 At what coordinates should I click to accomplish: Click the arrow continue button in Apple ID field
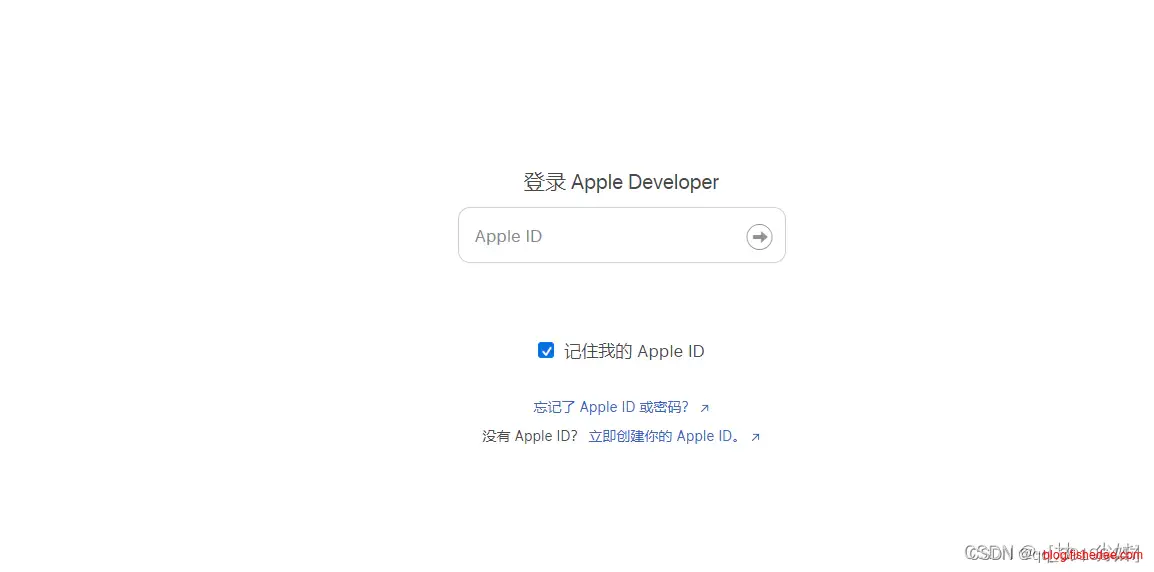click(759, 237)
